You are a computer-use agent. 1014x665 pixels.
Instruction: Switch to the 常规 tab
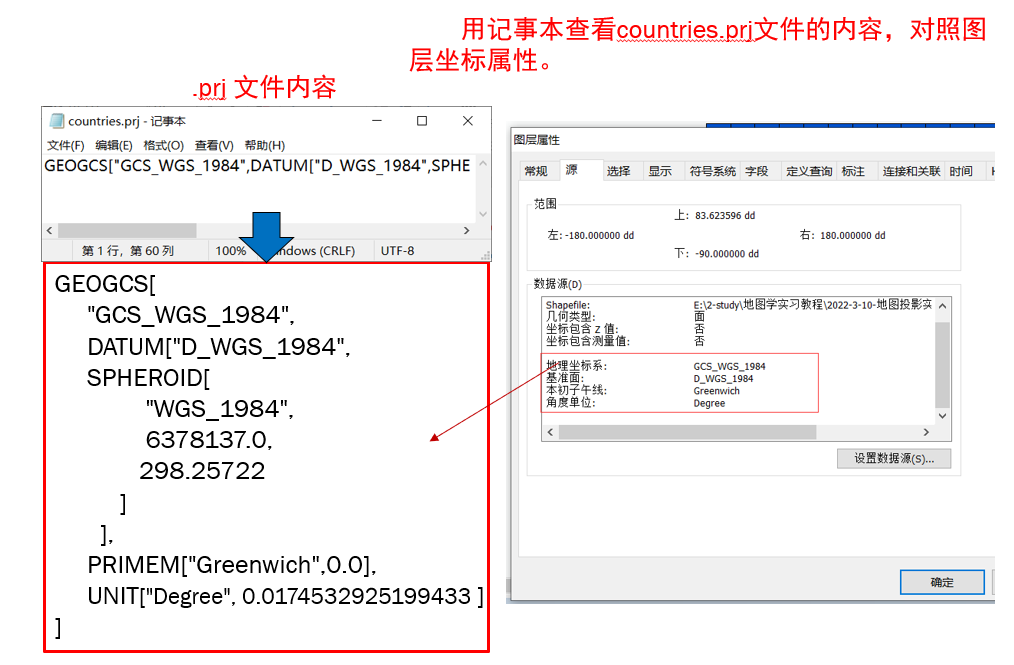point(536,171)
